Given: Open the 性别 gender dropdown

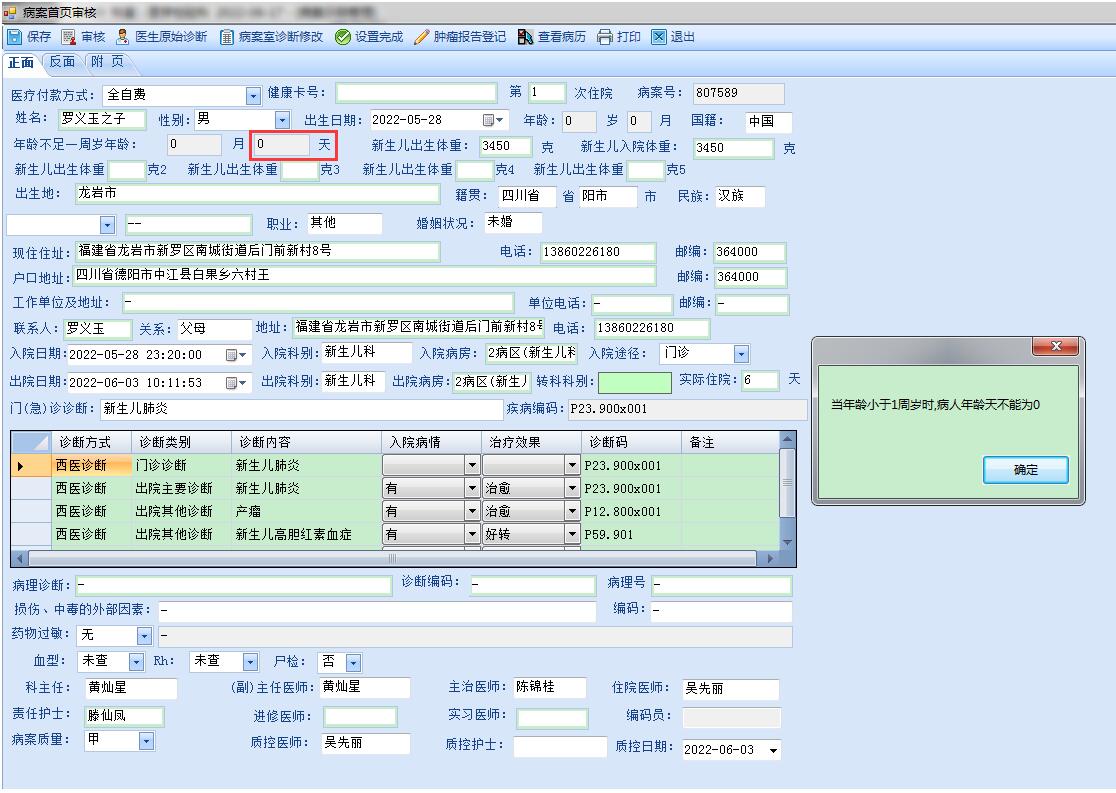Looking at the screenshot, I should (282, 120).
